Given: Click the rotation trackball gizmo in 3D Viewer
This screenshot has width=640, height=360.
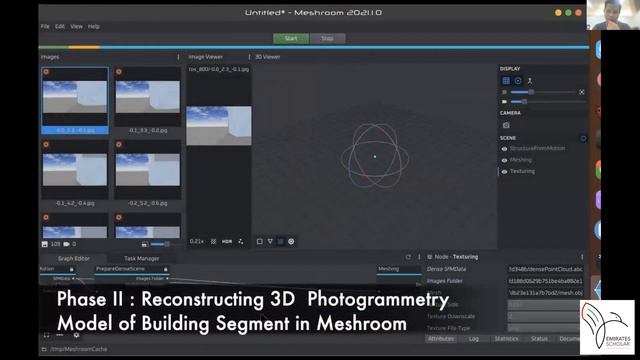Looking at the screenshot, I should (375, 156).
